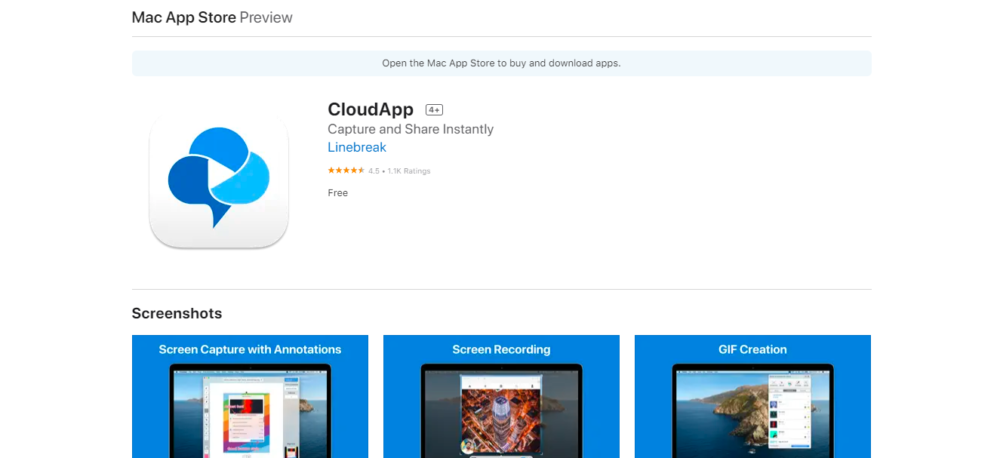Click the Screen Recording caption text
The height and width of the screenshot is (458, 1000).
[x=501, y=350]
